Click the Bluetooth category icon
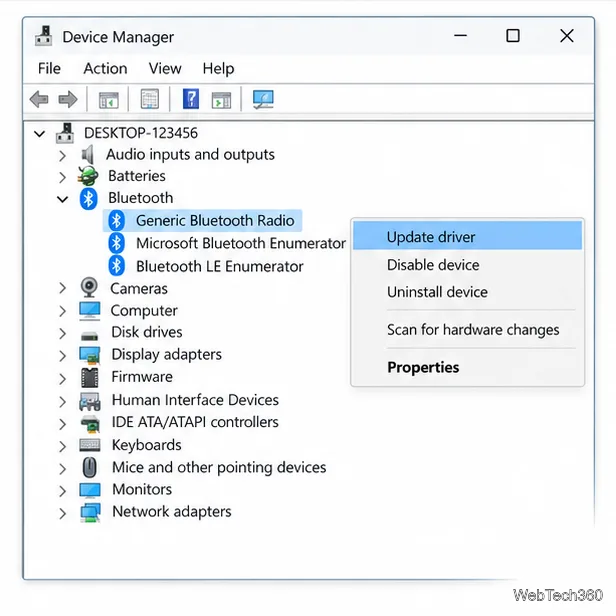 click(x=88, y=198)
